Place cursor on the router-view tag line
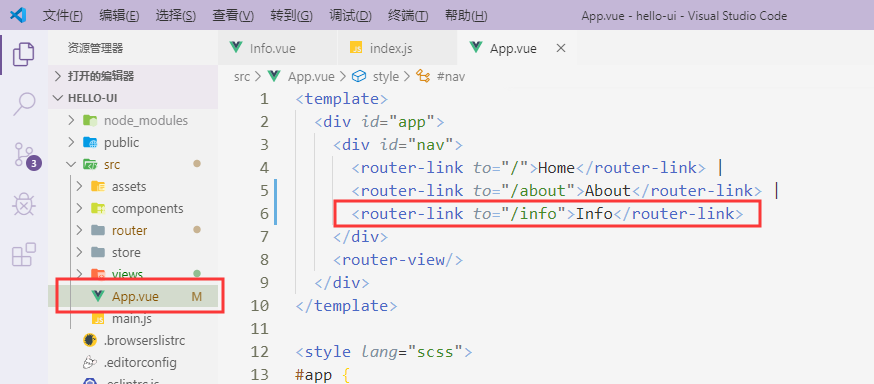 398,260
